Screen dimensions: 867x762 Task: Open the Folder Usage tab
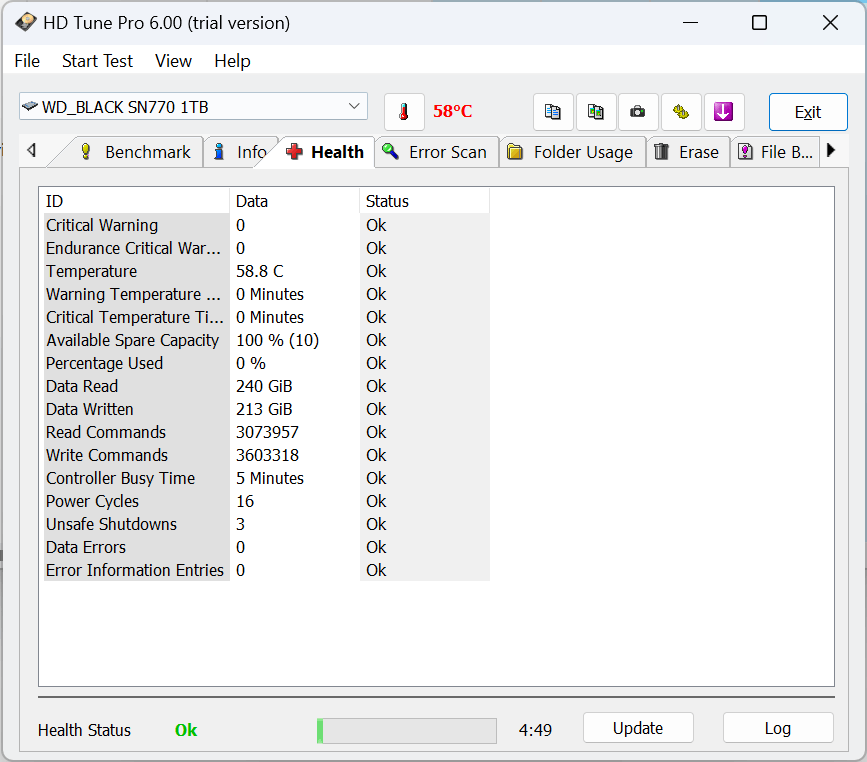point(572,152)
